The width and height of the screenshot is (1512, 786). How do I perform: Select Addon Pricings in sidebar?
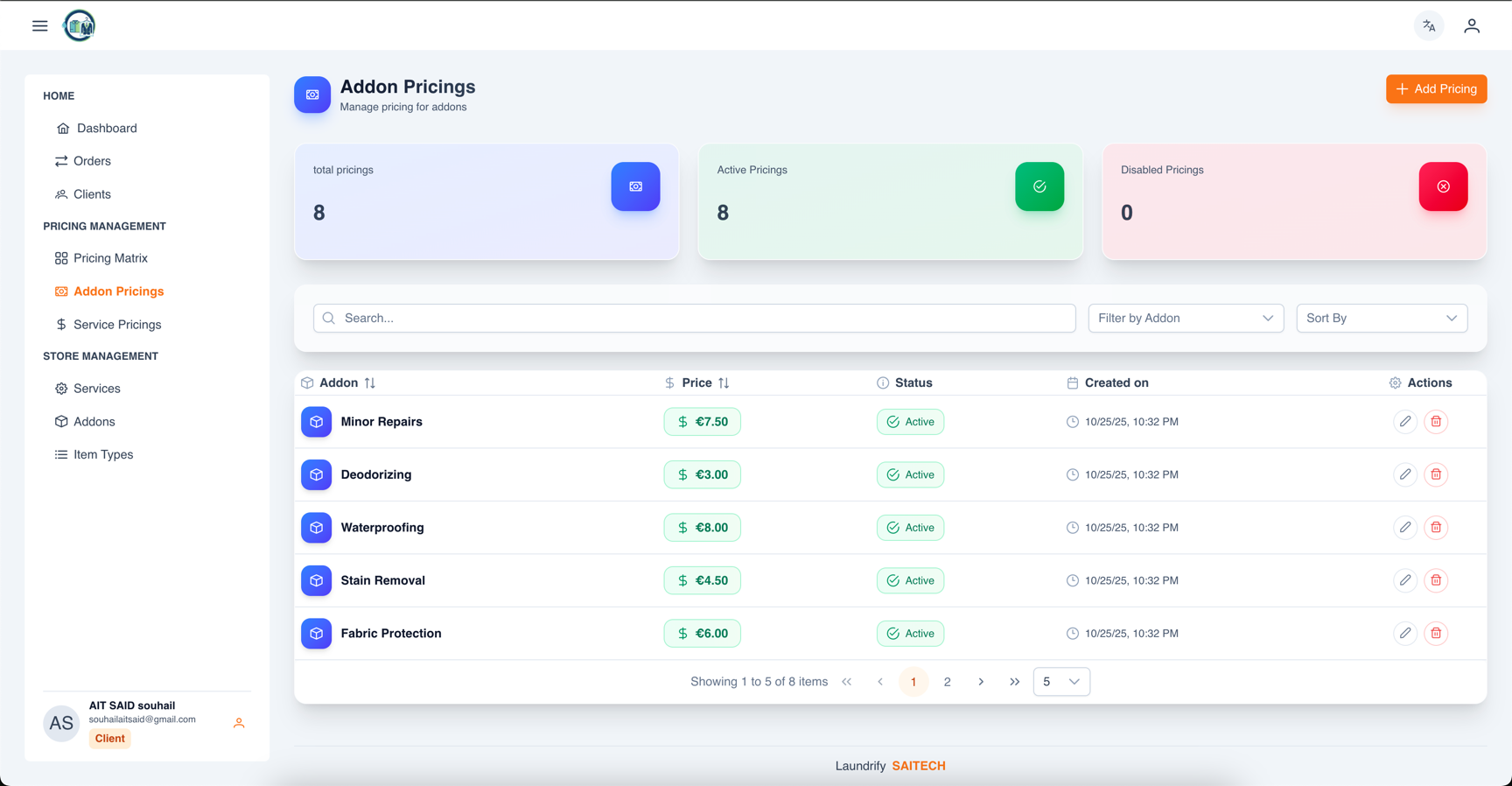[x=109, y=291]
